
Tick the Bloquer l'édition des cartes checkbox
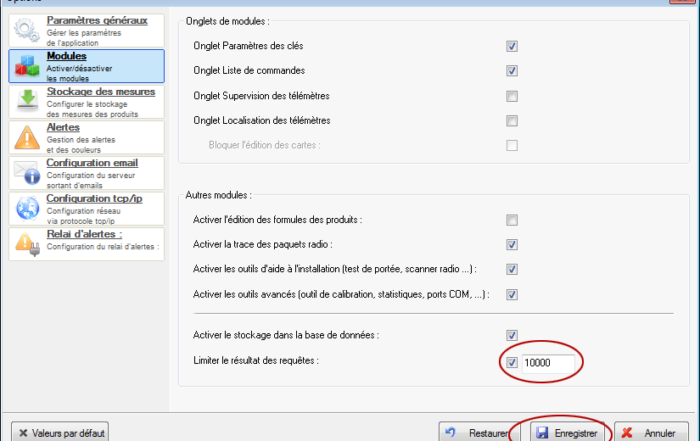[x=512, y=145]
